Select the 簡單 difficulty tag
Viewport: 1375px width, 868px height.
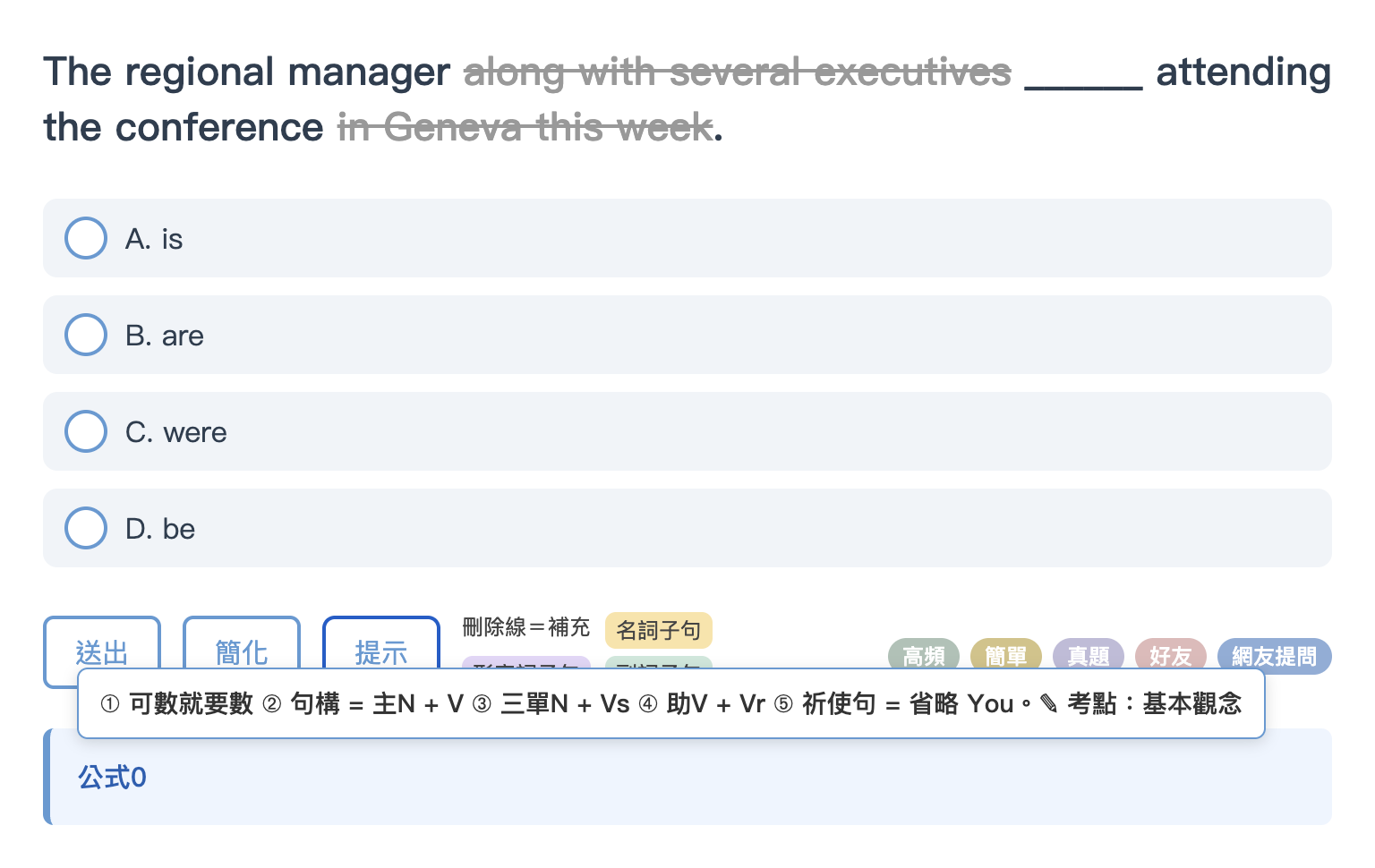click(x=1006, y=655)
